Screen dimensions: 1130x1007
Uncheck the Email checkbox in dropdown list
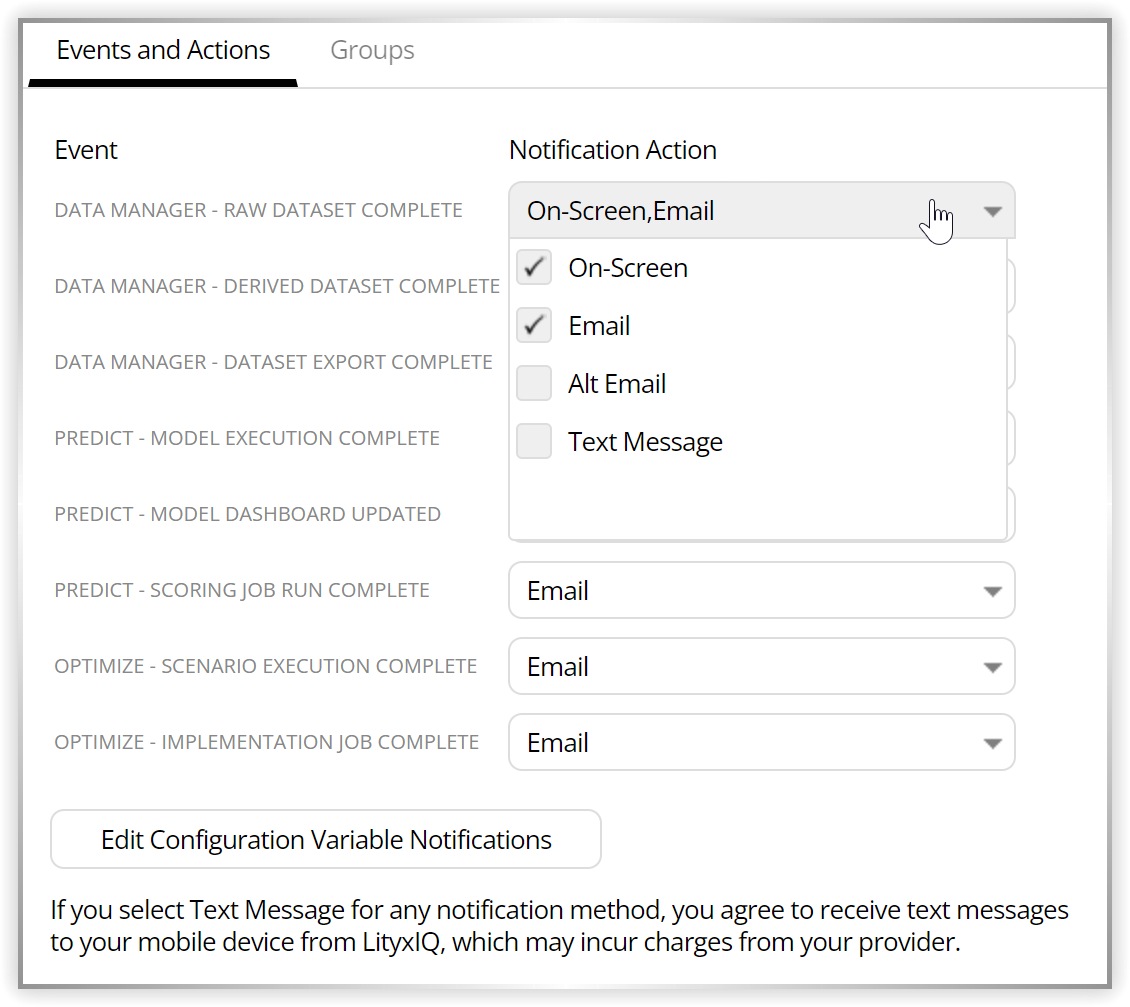click(534, 325)
